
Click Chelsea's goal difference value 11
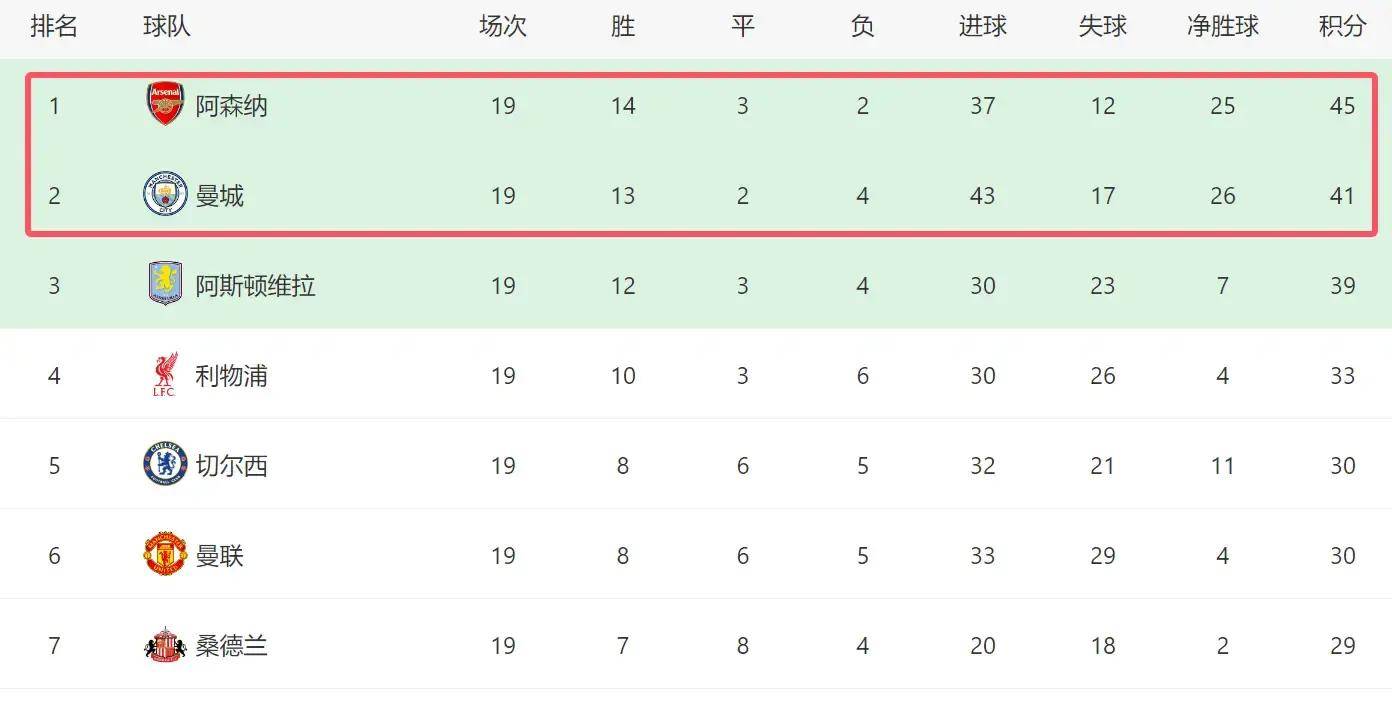[x=1222, y=466]
